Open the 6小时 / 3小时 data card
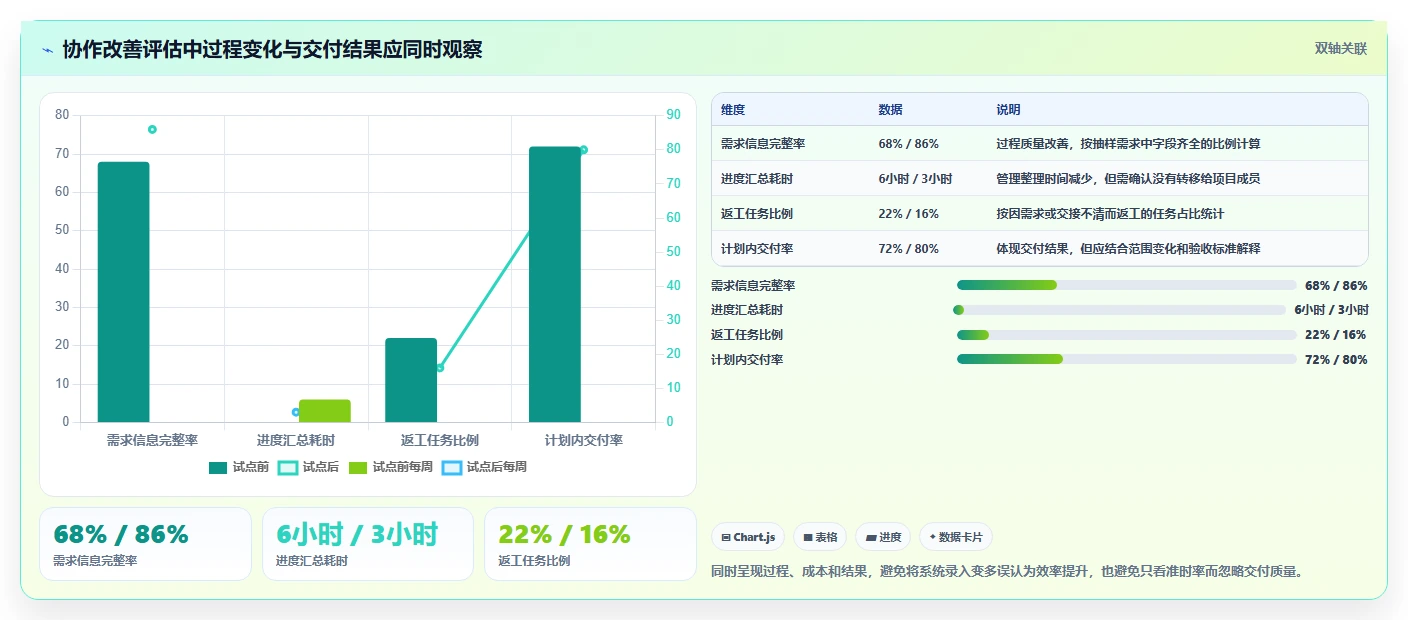Viewport: 1408px width, 620px height. point(368,544)
